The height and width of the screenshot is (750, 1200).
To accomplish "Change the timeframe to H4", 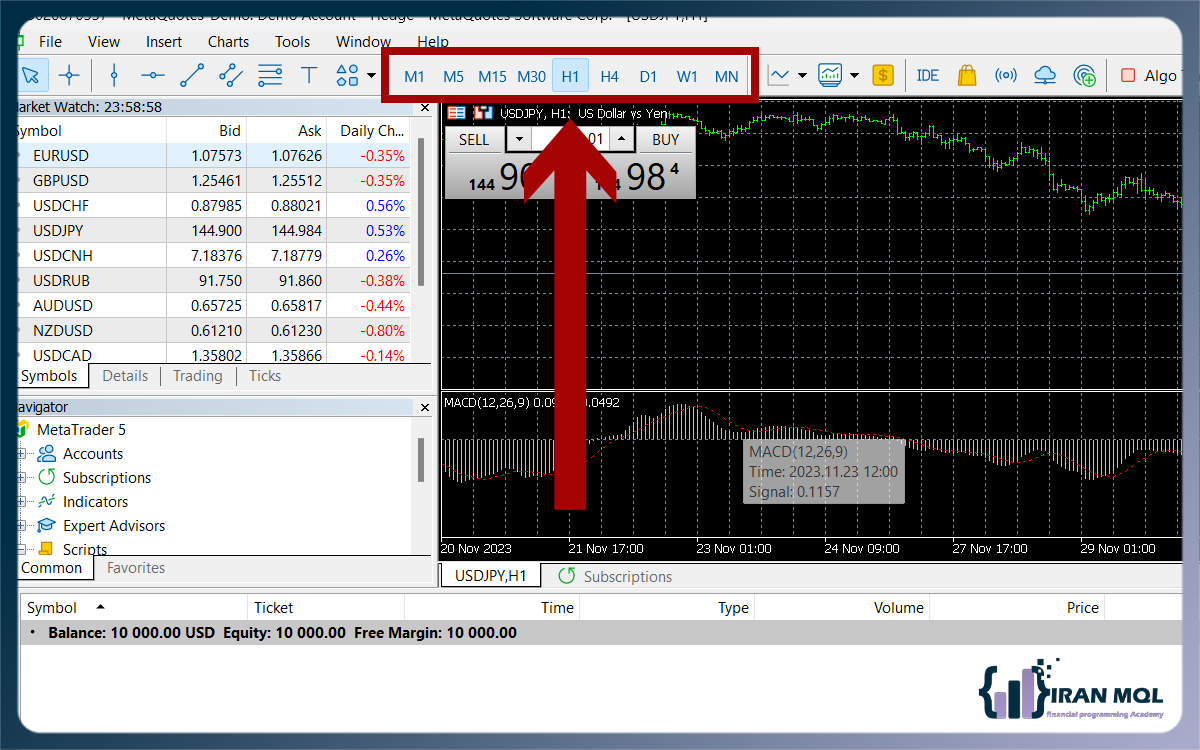I will point(610,76).
